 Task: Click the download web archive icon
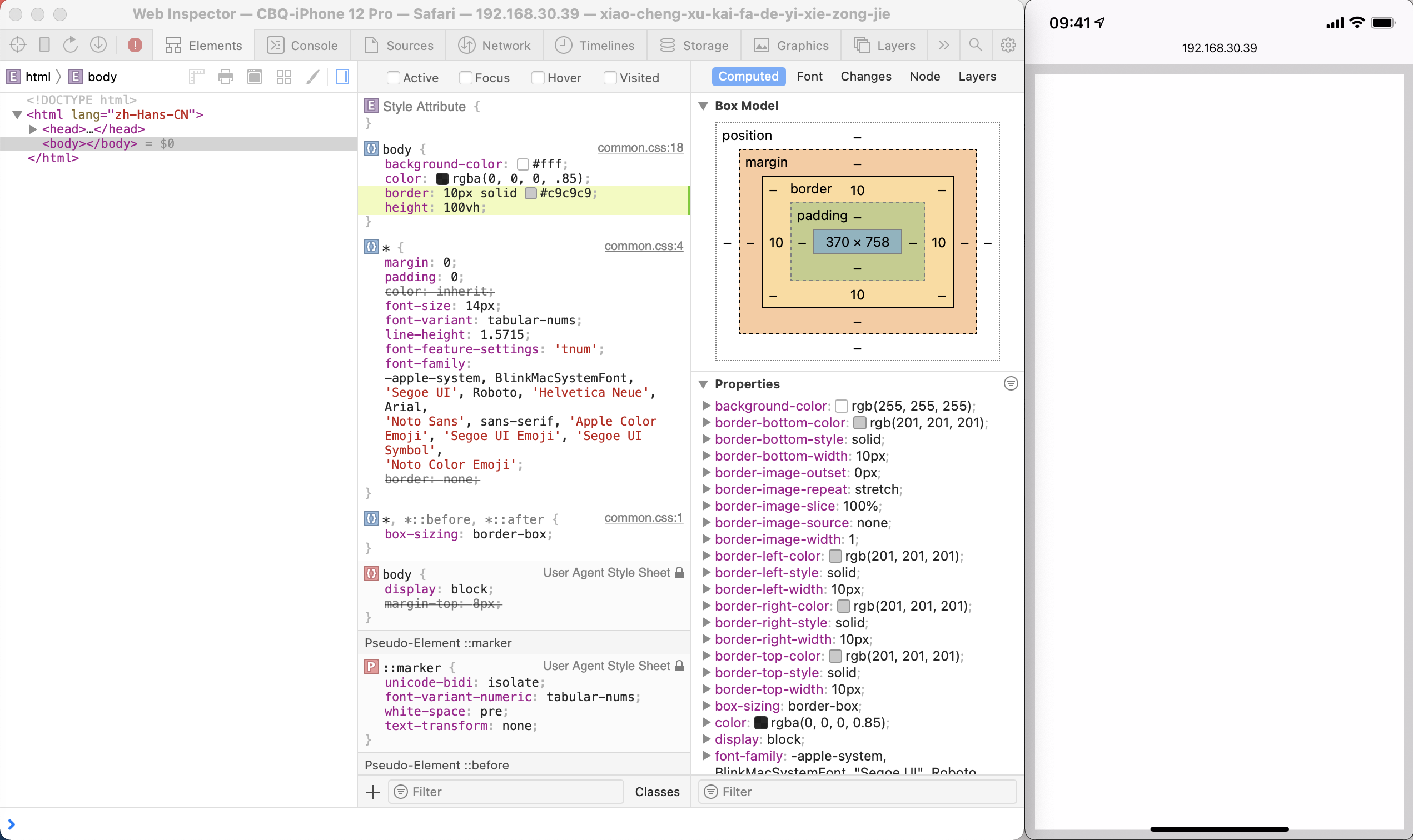98,44
